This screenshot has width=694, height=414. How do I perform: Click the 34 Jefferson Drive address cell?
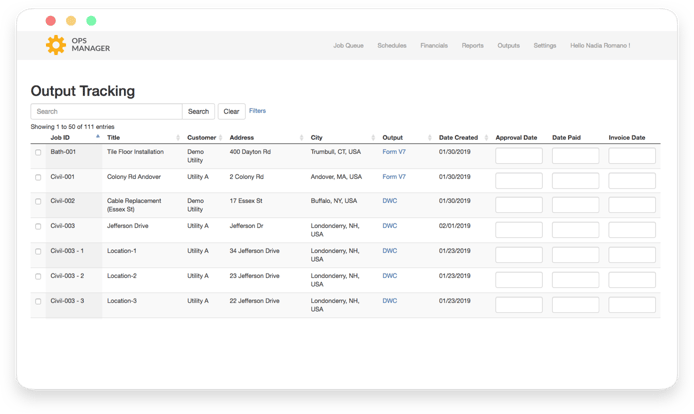coord(254,251)
